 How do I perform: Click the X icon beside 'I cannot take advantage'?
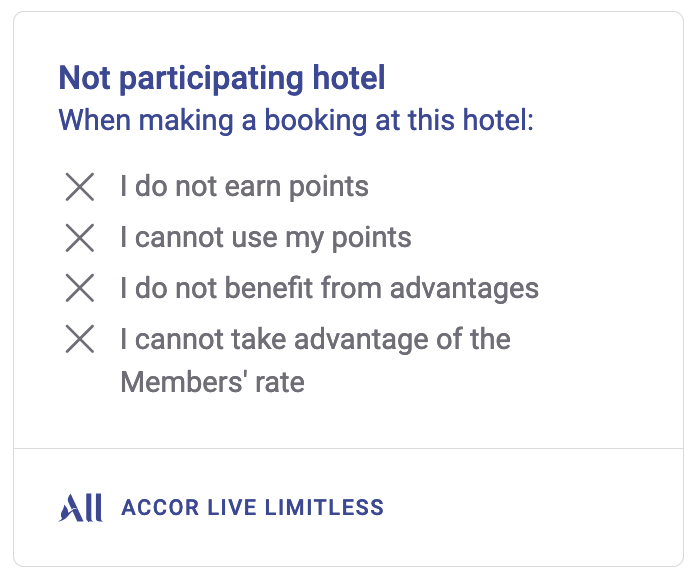[80, 339]
